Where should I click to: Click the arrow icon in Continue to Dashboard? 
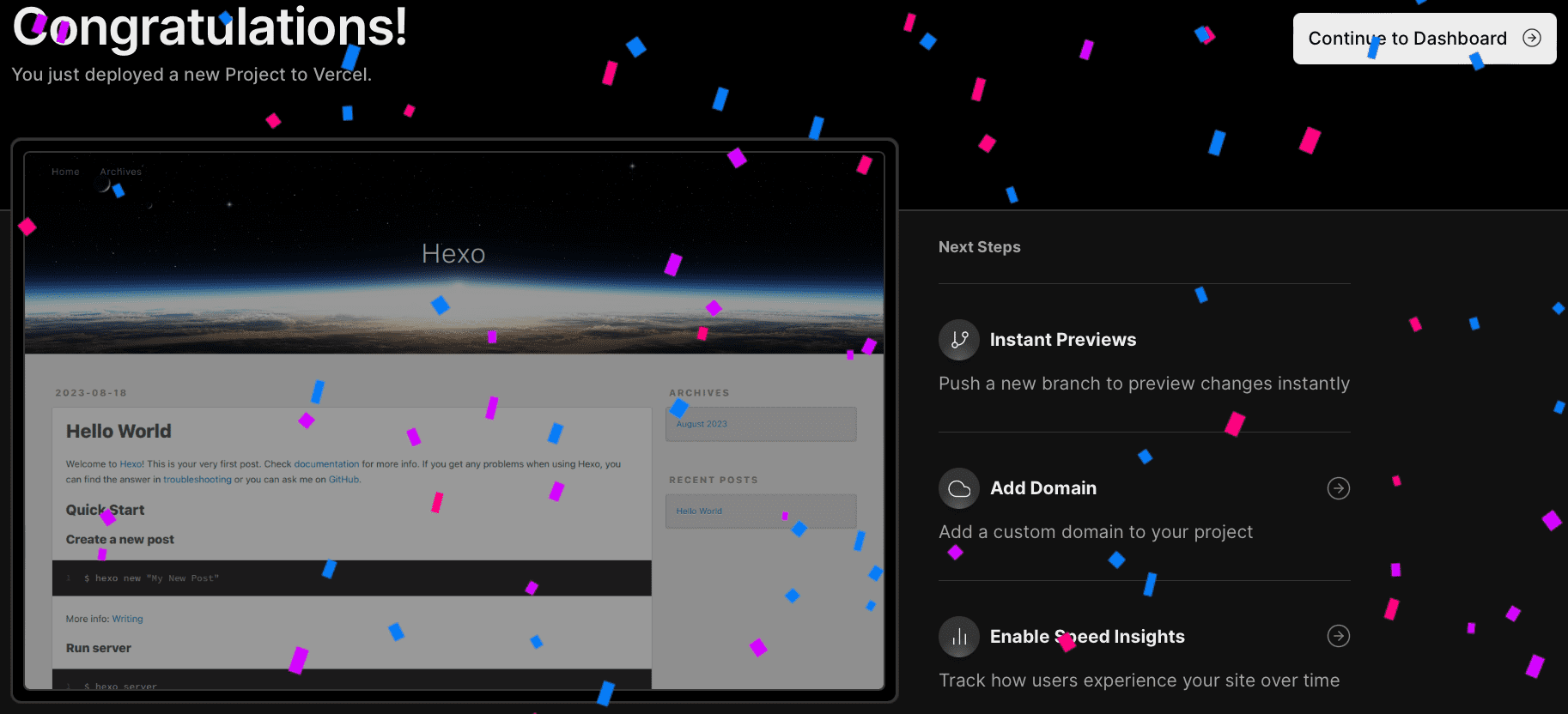pos(1532,38)
